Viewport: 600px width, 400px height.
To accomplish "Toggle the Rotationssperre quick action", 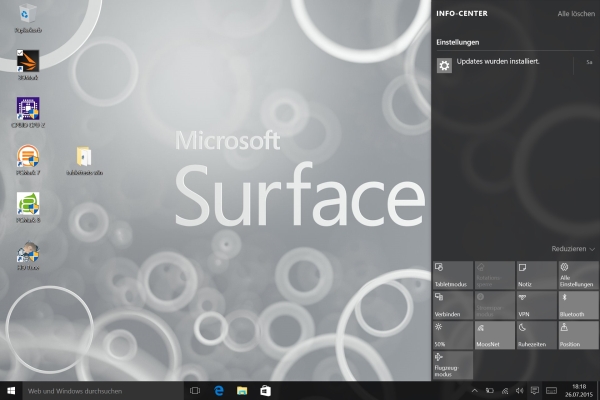I will coord(495,275).
